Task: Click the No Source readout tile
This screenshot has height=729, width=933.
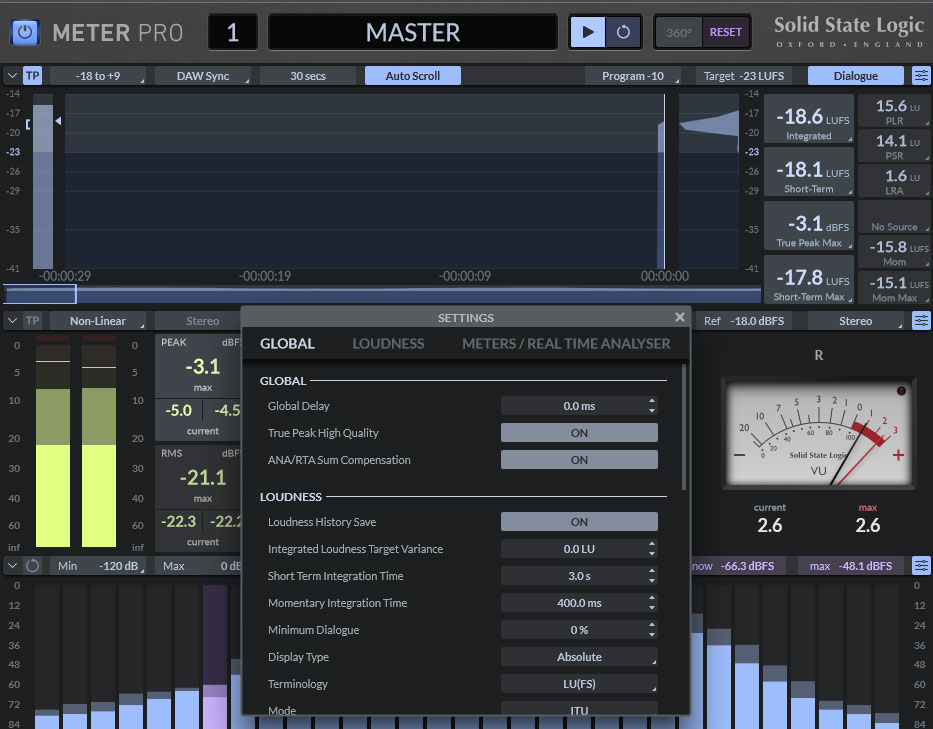Action: (894, 217)
